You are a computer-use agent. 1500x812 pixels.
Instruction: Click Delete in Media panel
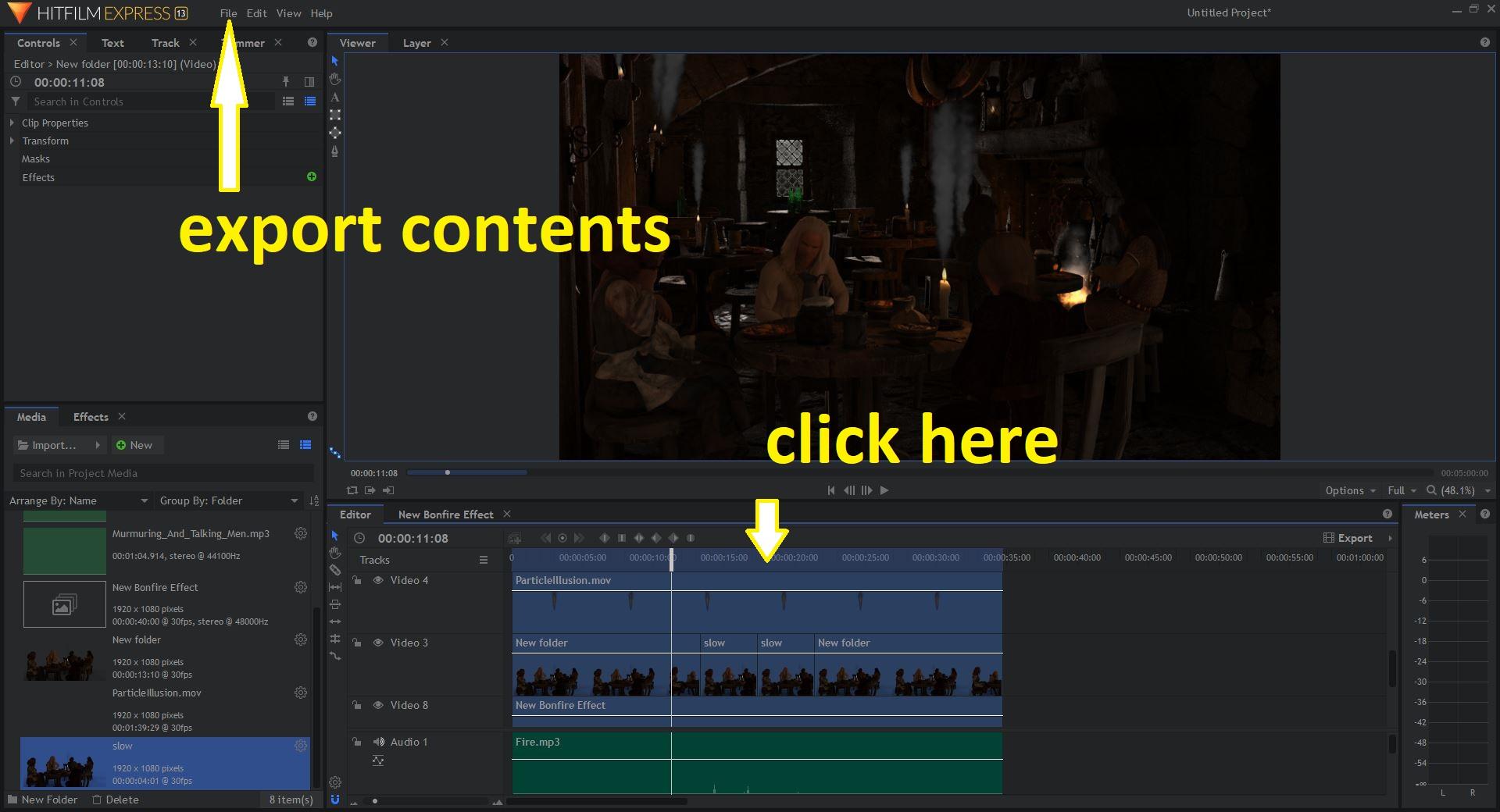click(115, 800)
